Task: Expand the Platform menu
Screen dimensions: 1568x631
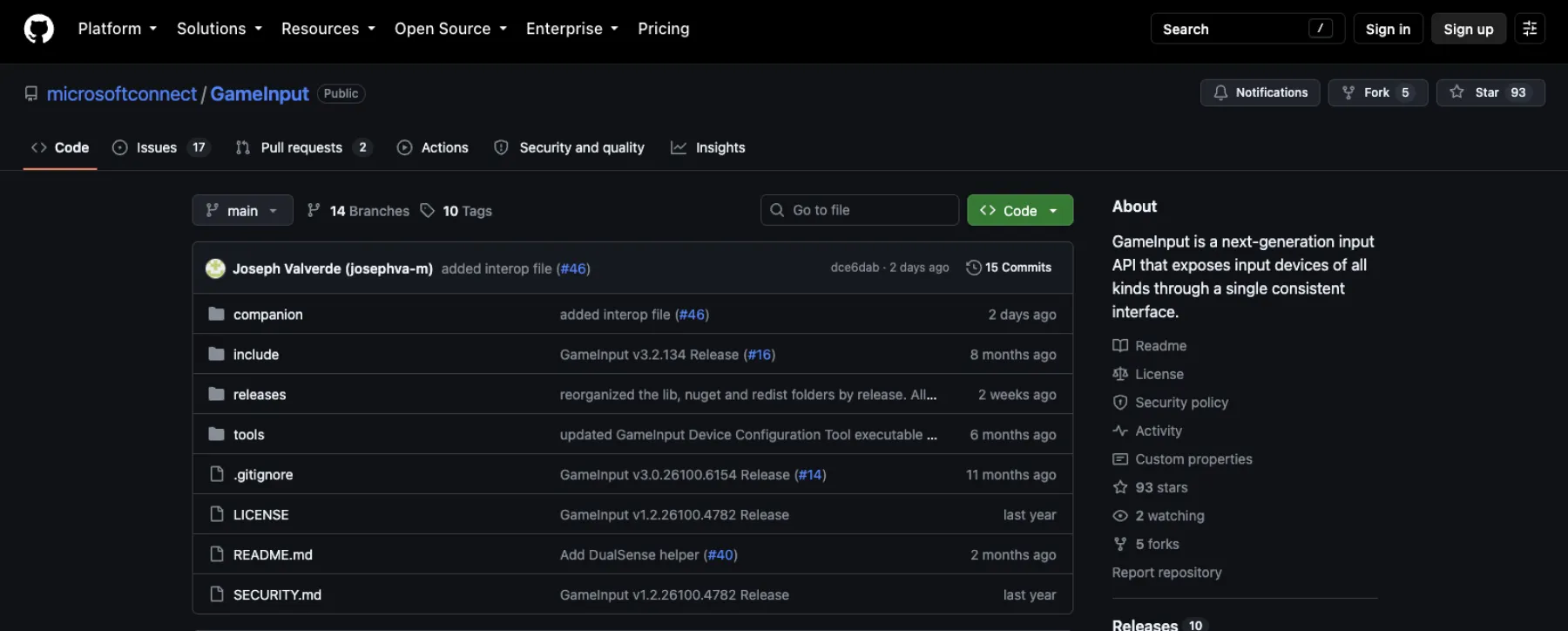Action: 118,29
